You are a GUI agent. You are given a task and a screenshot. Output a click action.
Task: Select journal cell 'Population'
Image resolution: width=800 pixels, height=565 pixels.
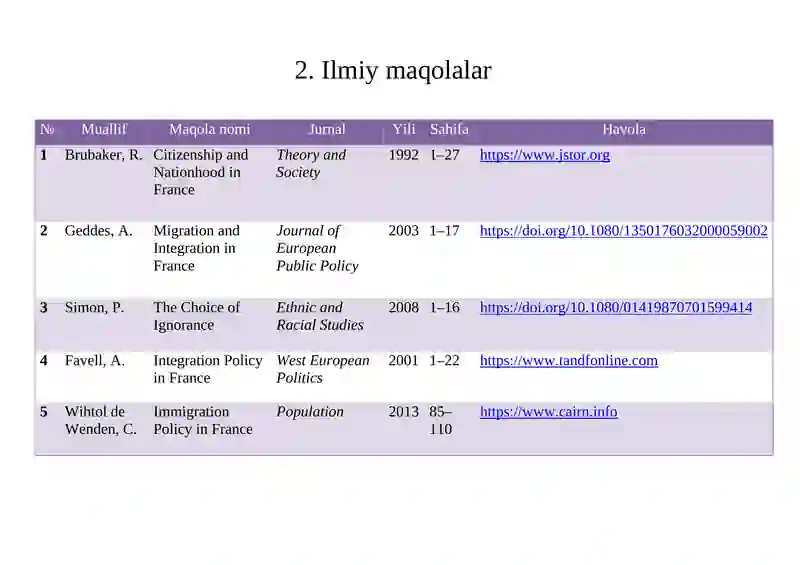coord(310,412)
